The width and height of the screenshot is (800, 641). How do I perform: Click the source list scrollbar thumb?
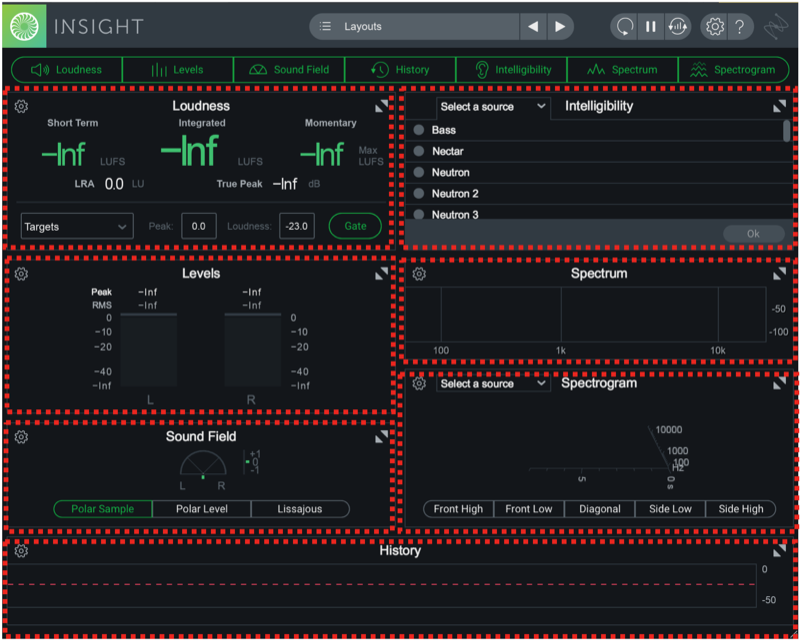(x=786, y=130)
